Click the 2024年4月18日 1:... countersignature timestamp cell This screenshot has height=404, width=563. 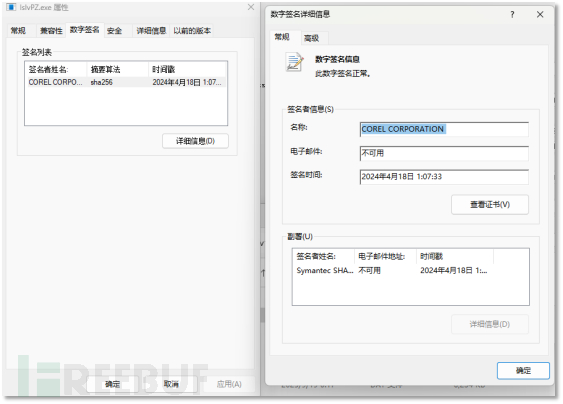coord(454,270)
